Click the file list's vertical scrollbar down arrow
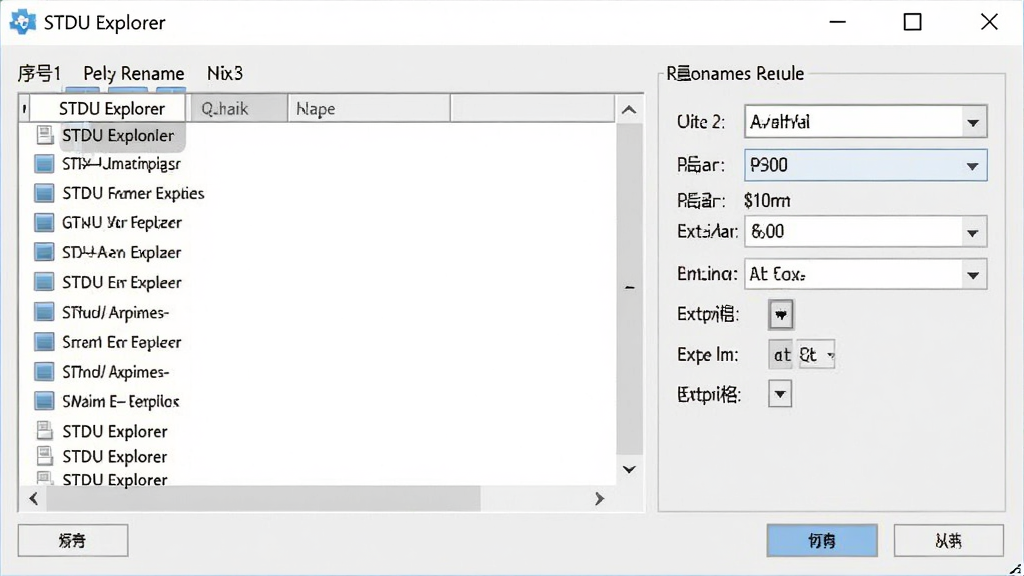The width and height of the screenshot is (1024, 576). coord(629,470)
